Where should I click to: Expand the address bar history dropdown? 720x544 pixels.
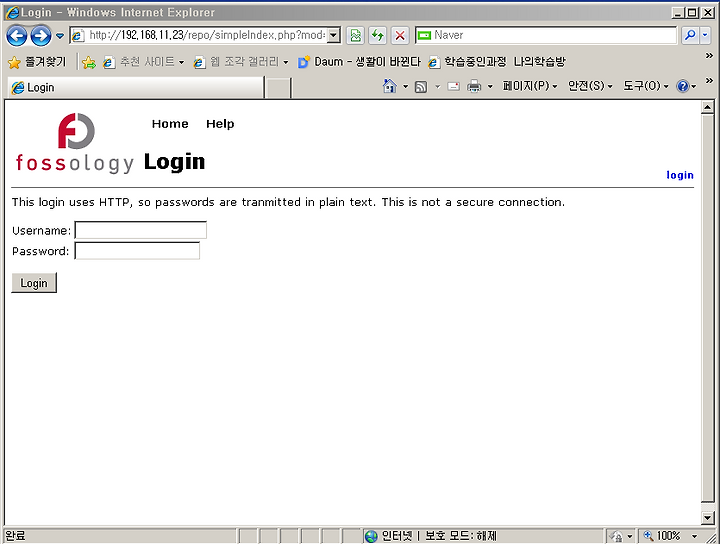(334, 35)
